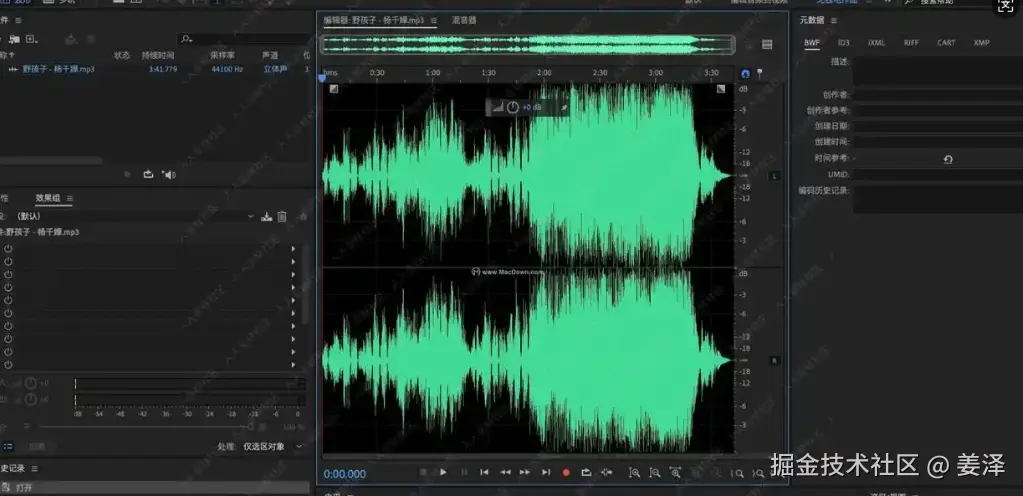This screenshot has width=1023, height=496.
Task: Click the 声道 column header
Action: 270,55
